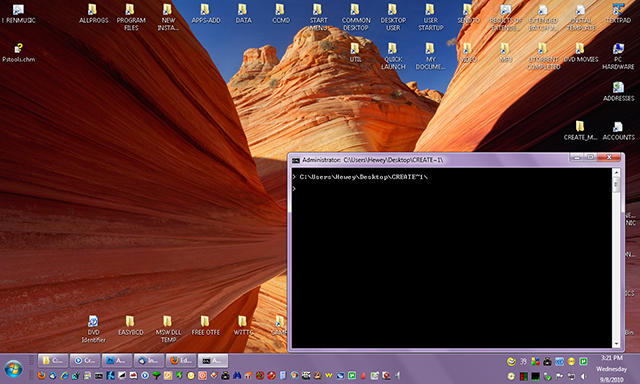Switch to the folder taskbar button C...
This screenshot has width=640, height=384.
pos(53,361)
